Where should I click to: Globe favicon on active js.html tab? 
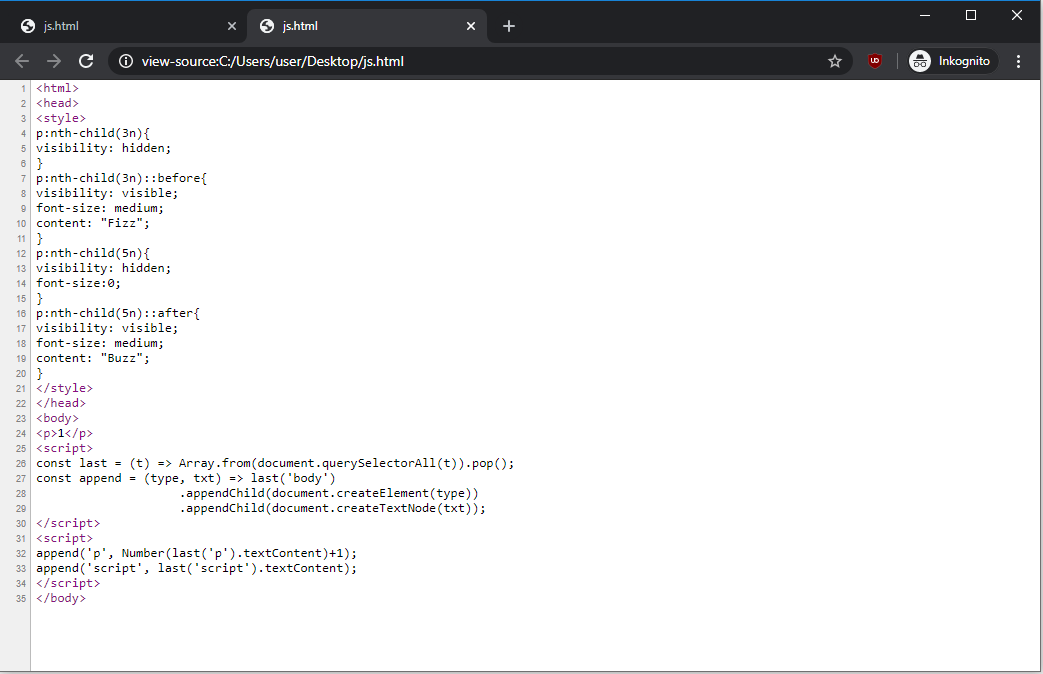pos(267,26)
